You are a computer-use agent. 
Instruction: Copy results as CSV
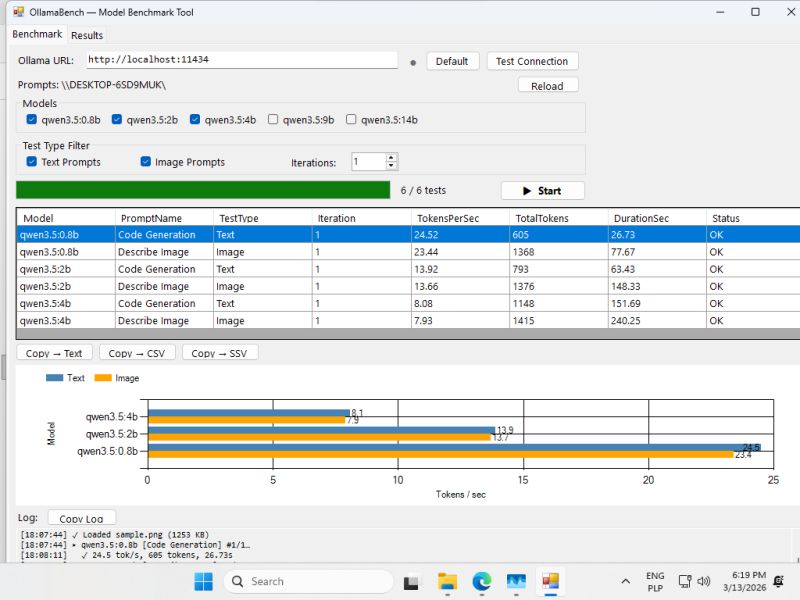(x=137, y=353)
